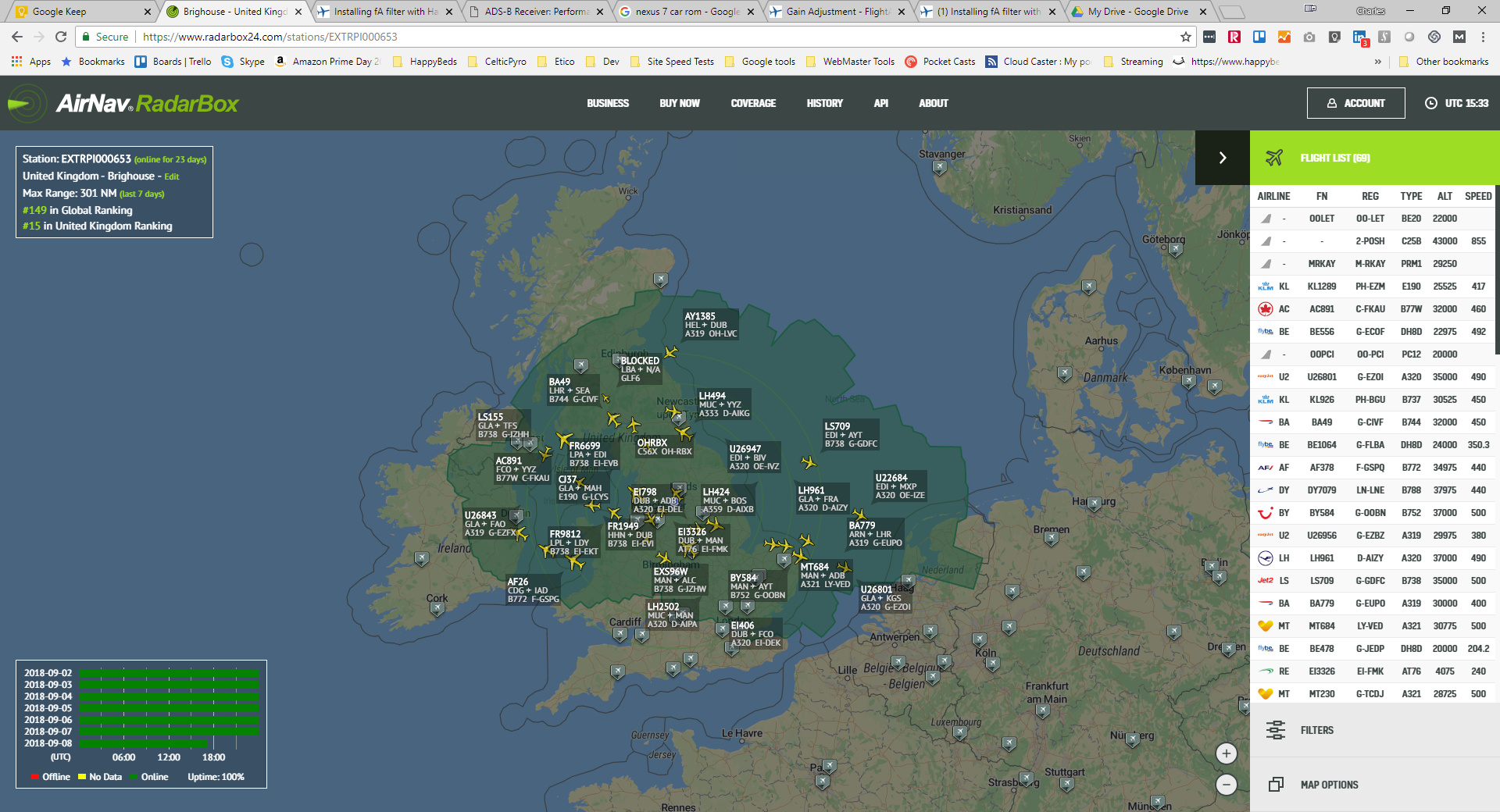Click the Jet2 logo in LS709 row
Image resolution: width=1500 pixels, height=812 pixels.
tap(1266, 581)
